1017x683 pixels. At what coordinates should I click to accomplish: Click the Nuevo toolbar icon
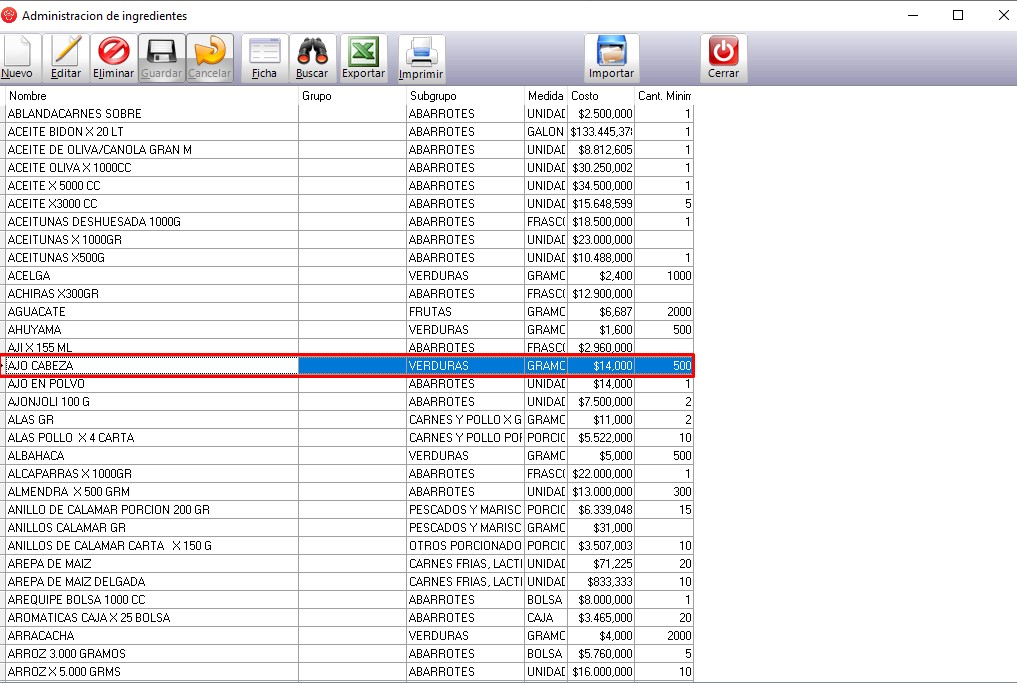18,58
